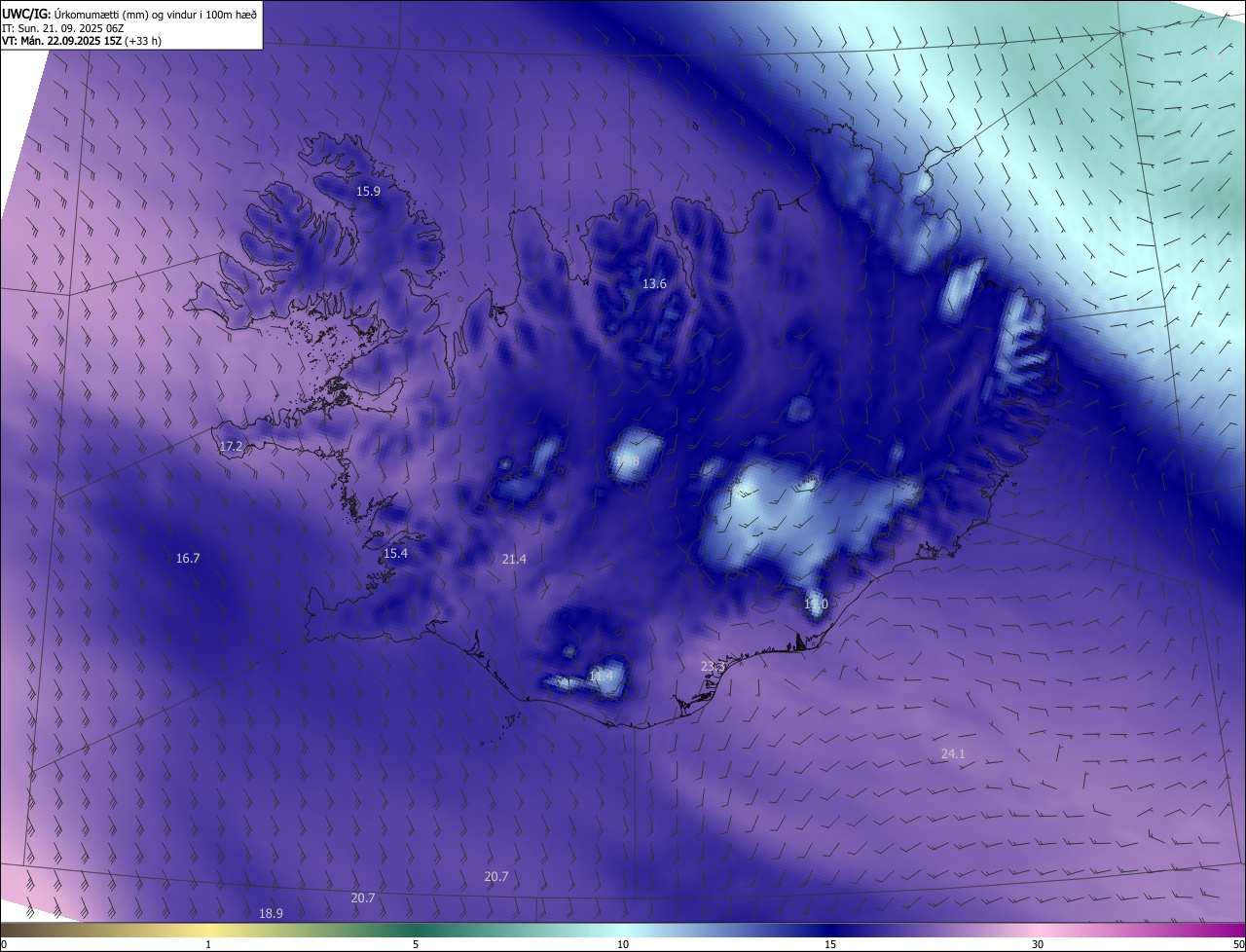Click the color bar tick label 50
Viewport: 1246px width, 952px height.
click(x=1238, y=945)
